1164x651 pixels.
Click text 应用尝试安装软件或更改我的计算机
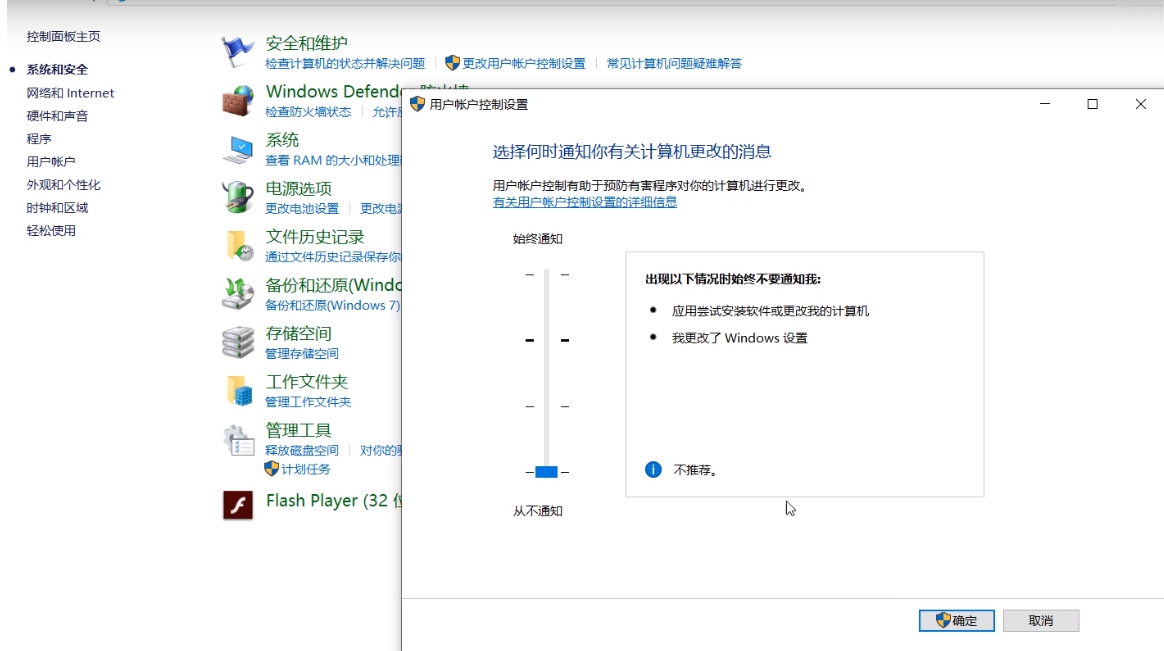pyautogui.click(x=770, y=311)
